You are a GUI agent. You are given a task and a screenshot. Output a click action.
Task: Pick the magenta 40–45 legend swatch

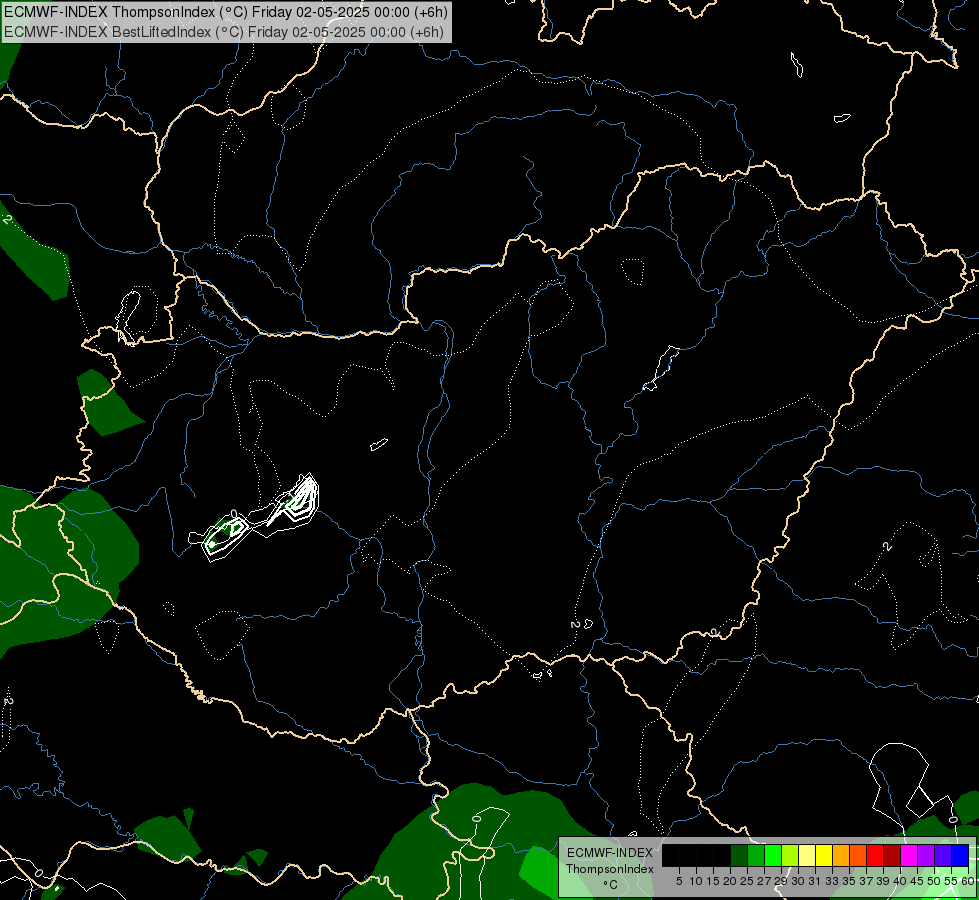pyautogui.click(x=909, y=855)
